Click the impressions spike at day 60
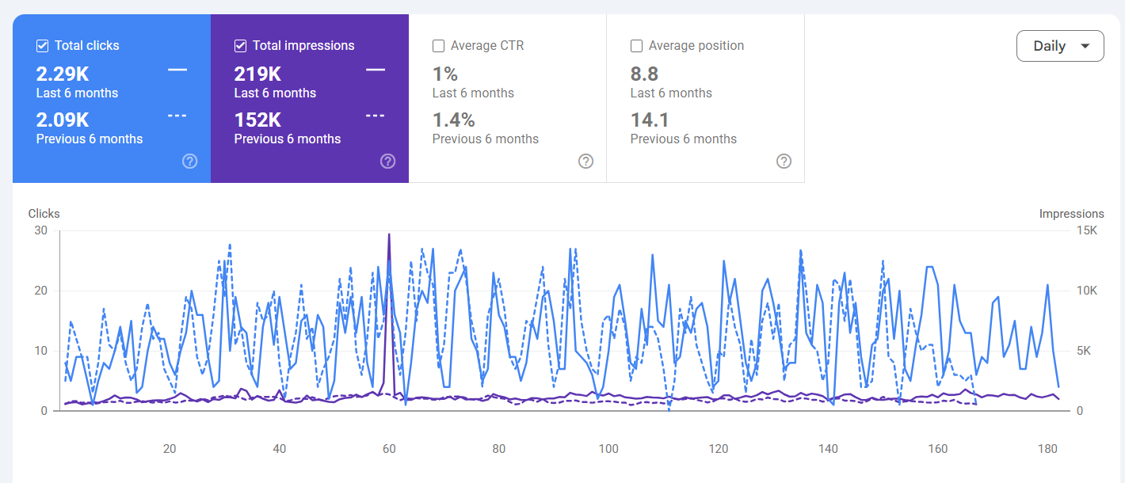Image resolution: width=1125 pixels, height=483 pixels. click(x=389, y=235)
